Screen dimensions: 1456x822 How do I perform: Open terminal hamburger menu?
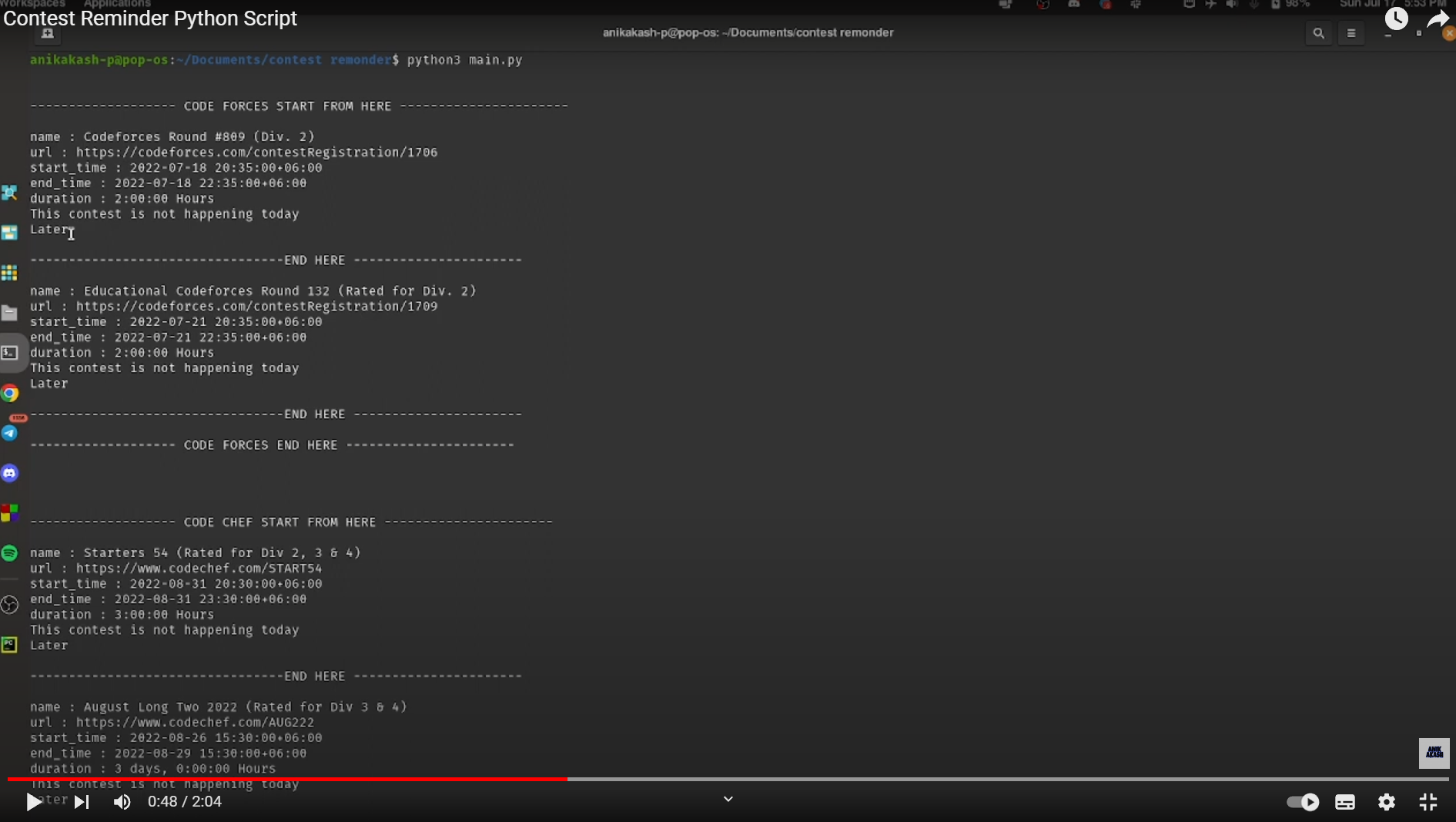(x=1351, y=33)
